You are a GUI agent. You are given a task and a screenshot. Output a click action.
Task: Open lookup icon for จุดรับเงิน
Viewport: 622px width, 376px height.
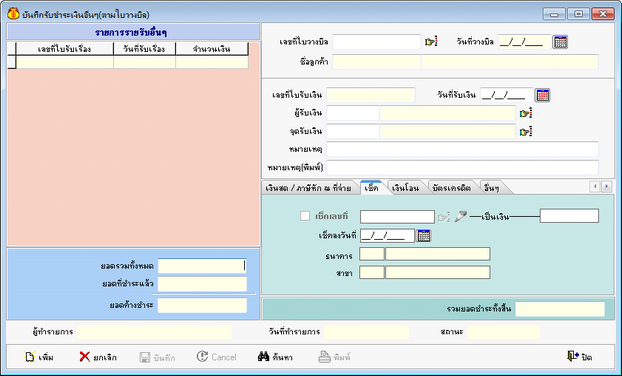tap(526, 131)
